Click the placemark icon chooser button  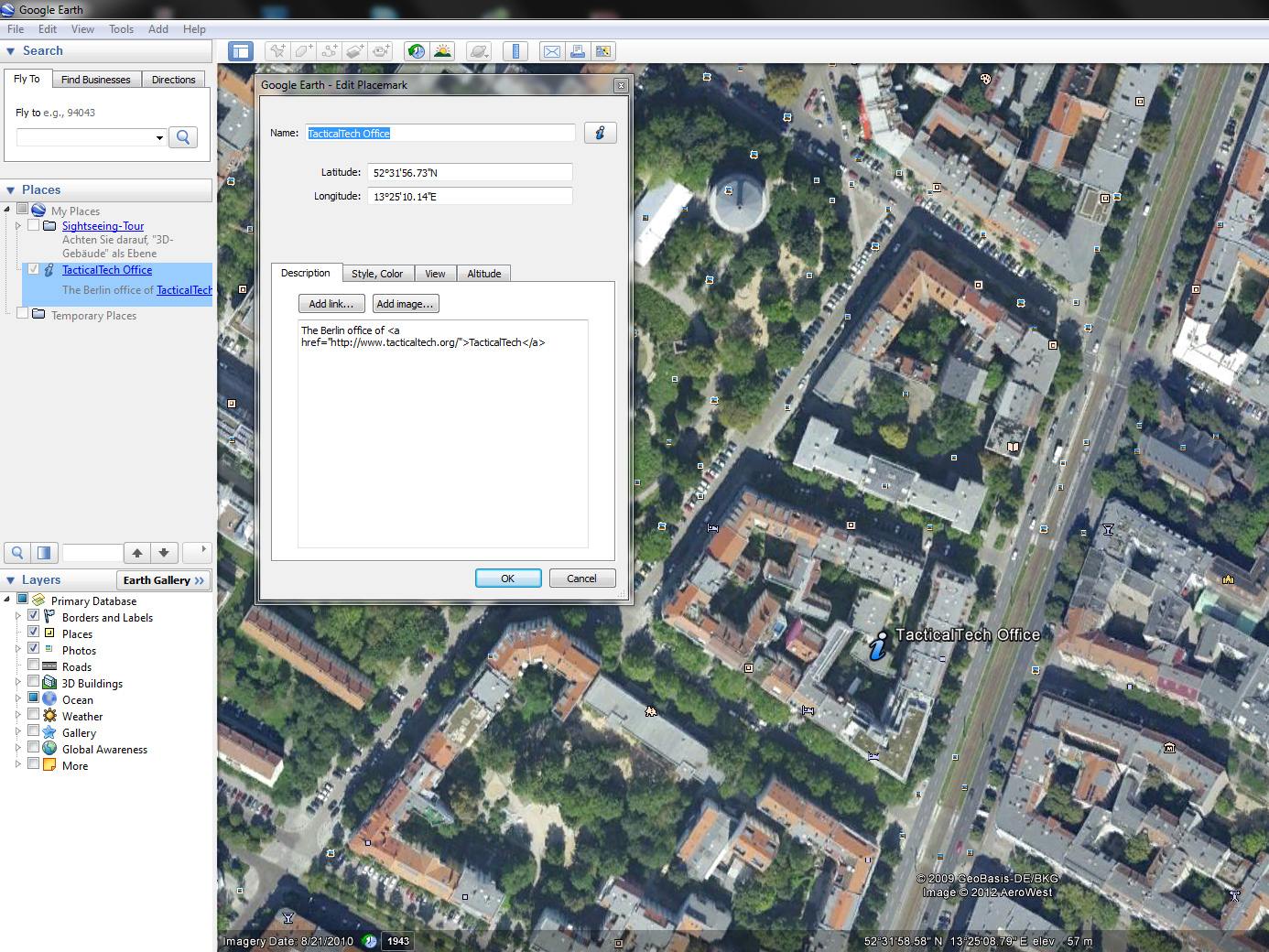tap(600, 133)
